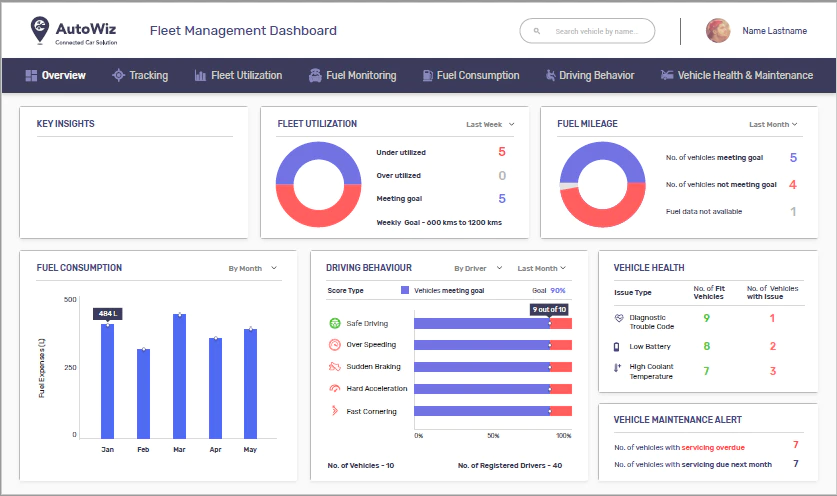Viewport: 837px width, 496px height.
Task: Expand the Fuel Consumption By Month dropdown
Action: tap(252, 268)
